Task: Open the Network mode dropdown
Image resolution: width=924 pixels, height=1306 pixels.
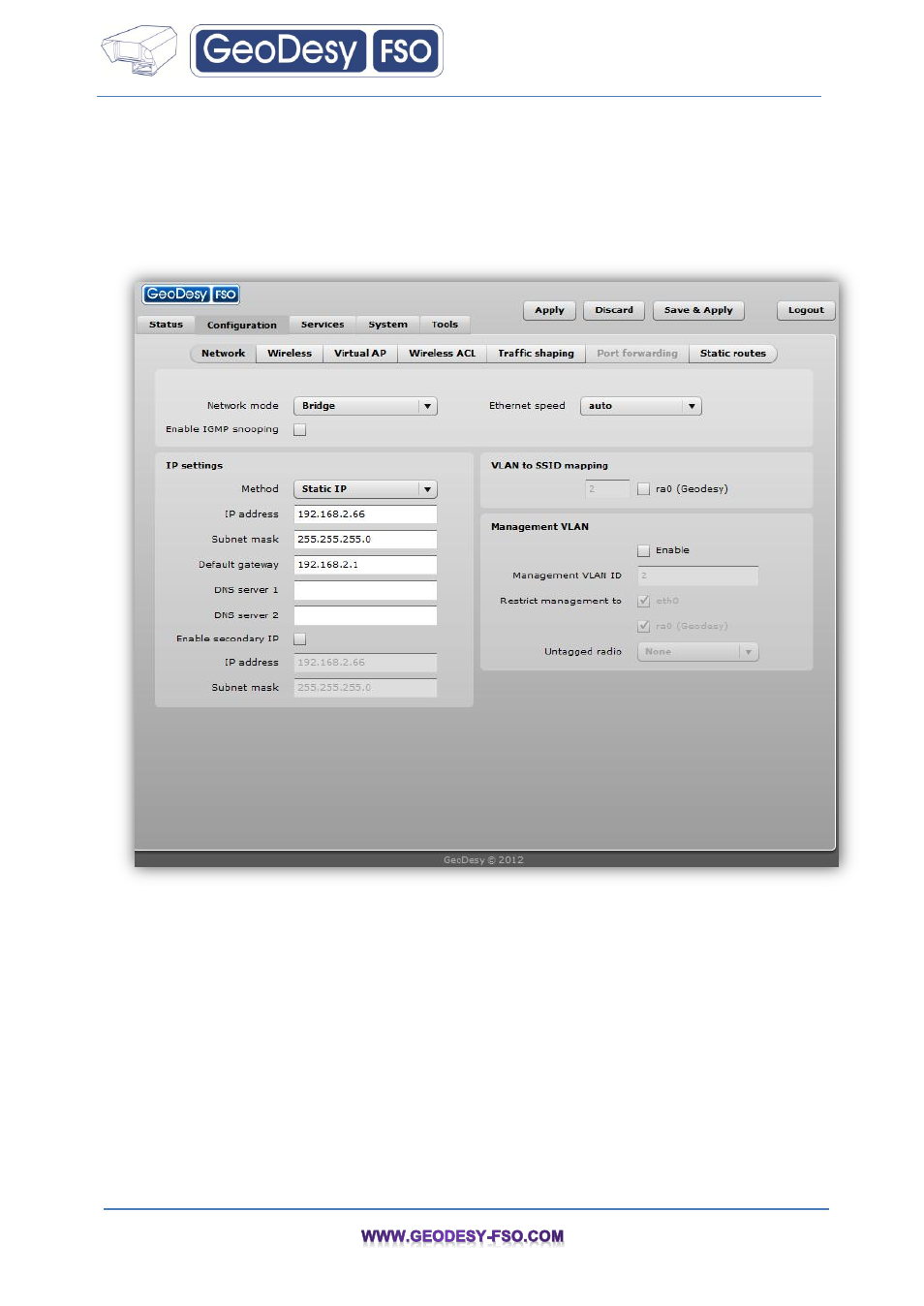Action: click(x=365, y=406)
